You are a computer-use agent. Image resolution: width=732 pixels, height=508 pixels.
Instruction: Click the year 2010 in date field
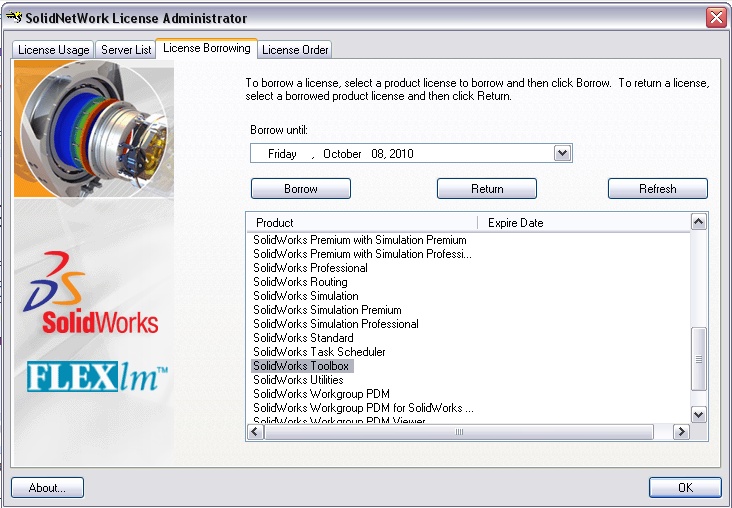pos(401,154)
